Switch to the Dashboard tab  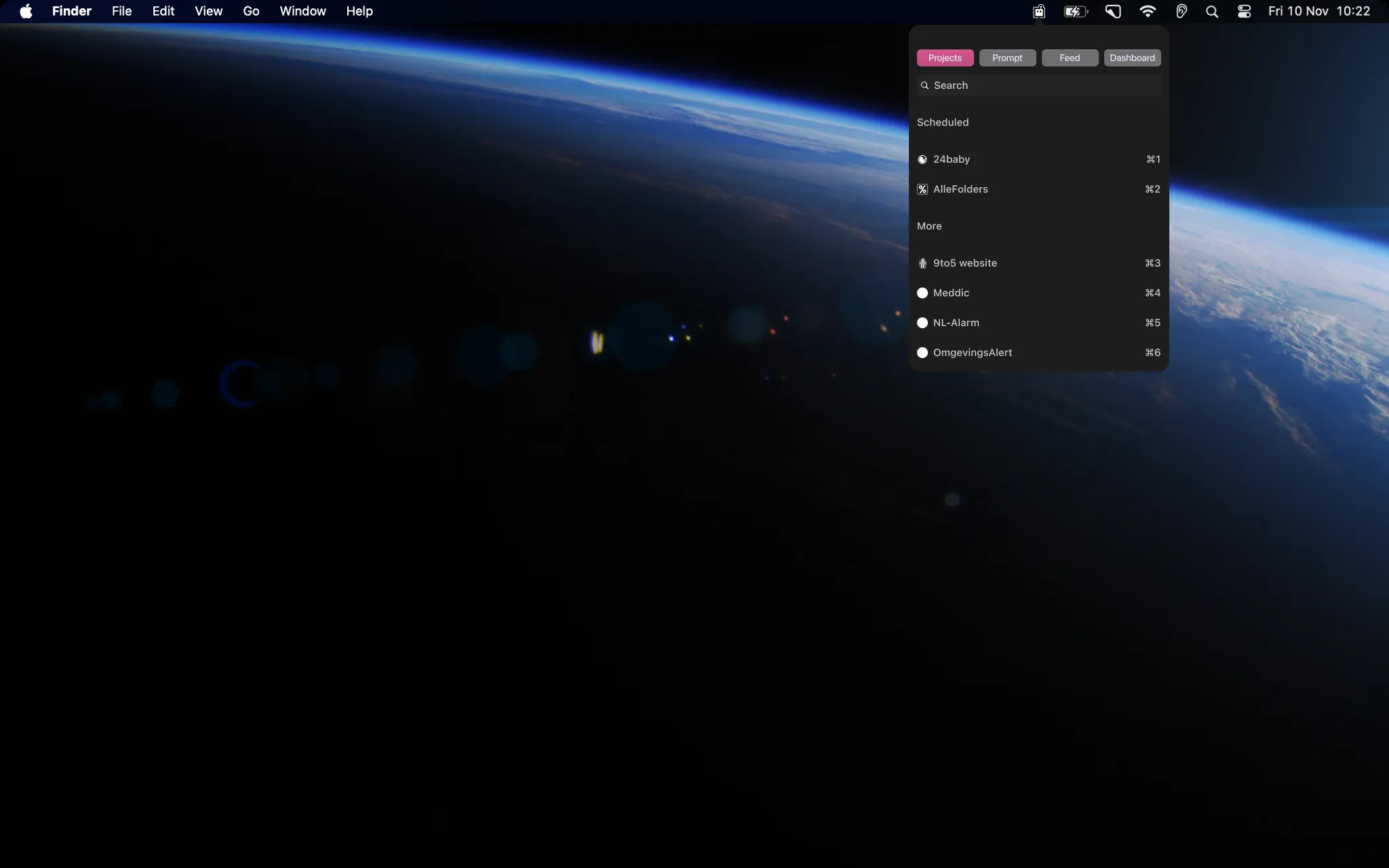click(x=1132, y=58)
